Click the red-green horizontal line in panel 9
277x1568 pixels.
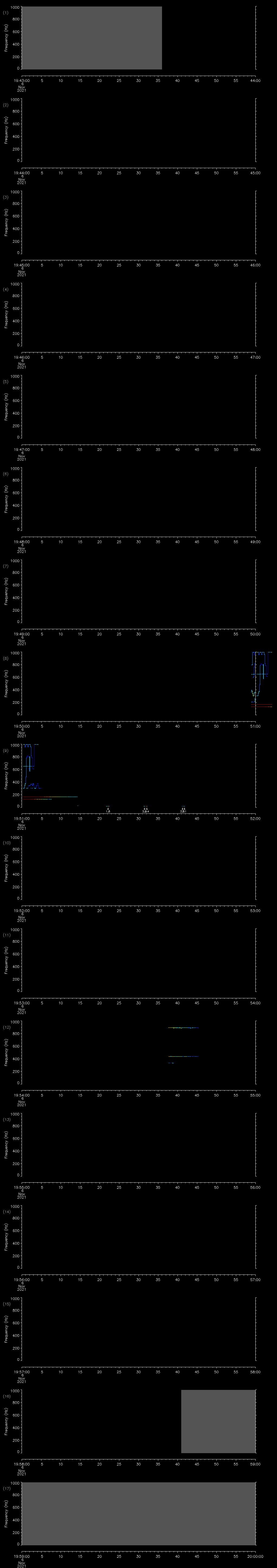click(x=49, y=797)
